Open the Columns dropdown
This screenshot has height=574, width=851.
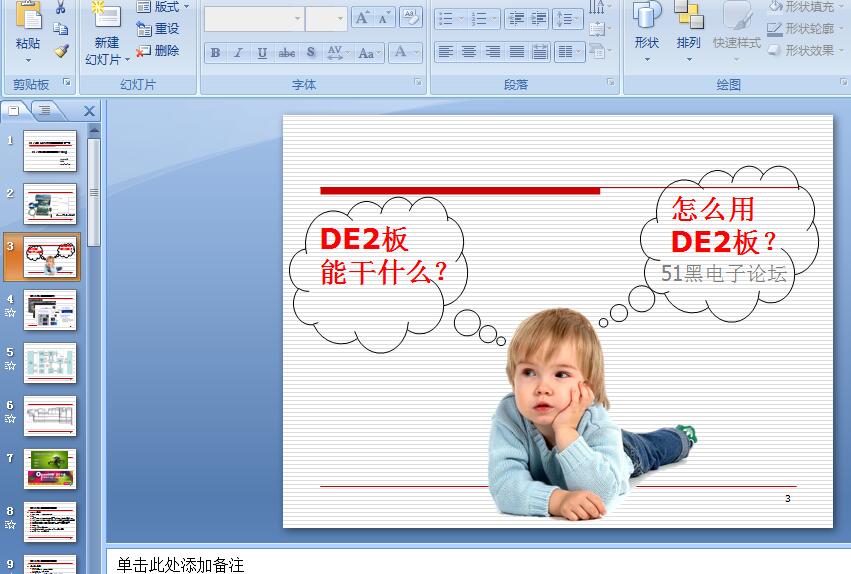click(x=569, y=52)
